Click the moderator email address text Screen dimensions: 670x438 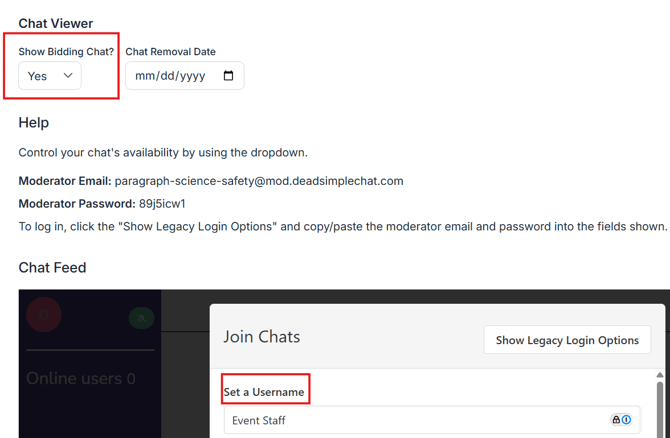[x=259, y=181]
